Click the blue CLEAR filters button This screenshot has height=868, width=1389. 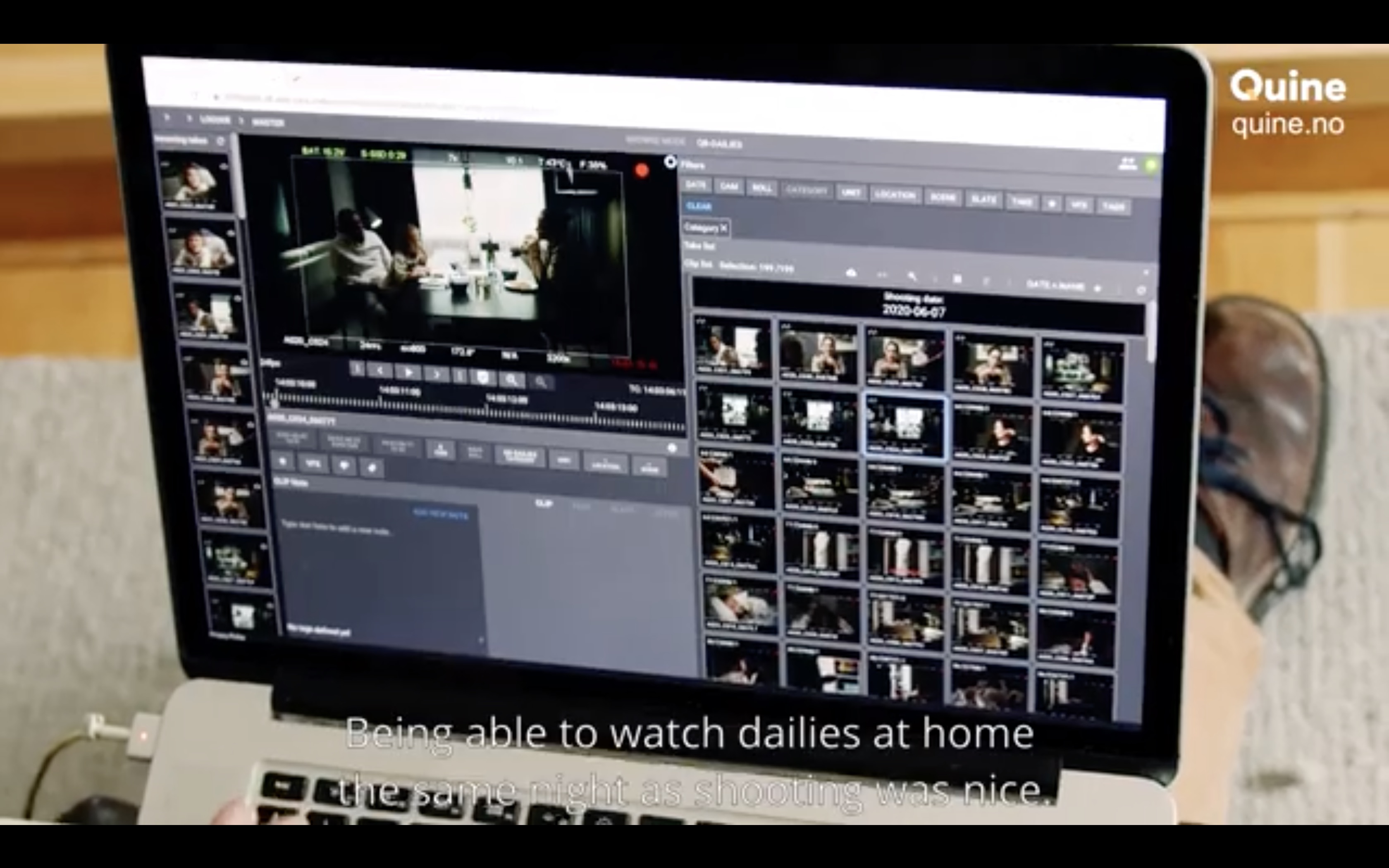tap(699, 206)
